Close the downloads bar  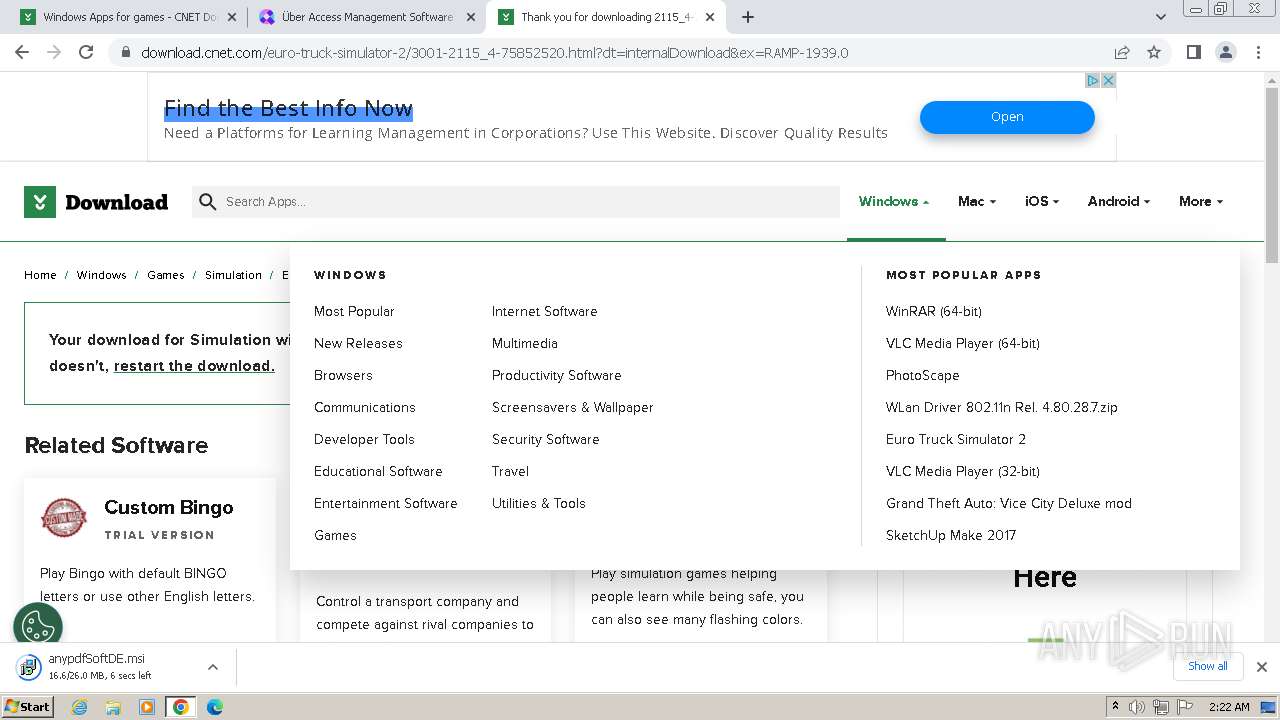tap(1262, 666)
